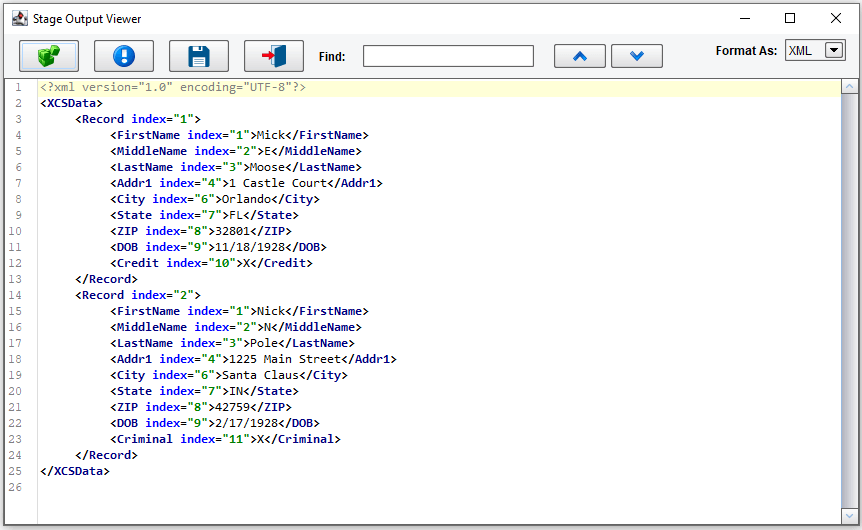Click the Addr1 1225 Main Street line
The height and width of the screenshot is (530, 862).
coord(253,358)
